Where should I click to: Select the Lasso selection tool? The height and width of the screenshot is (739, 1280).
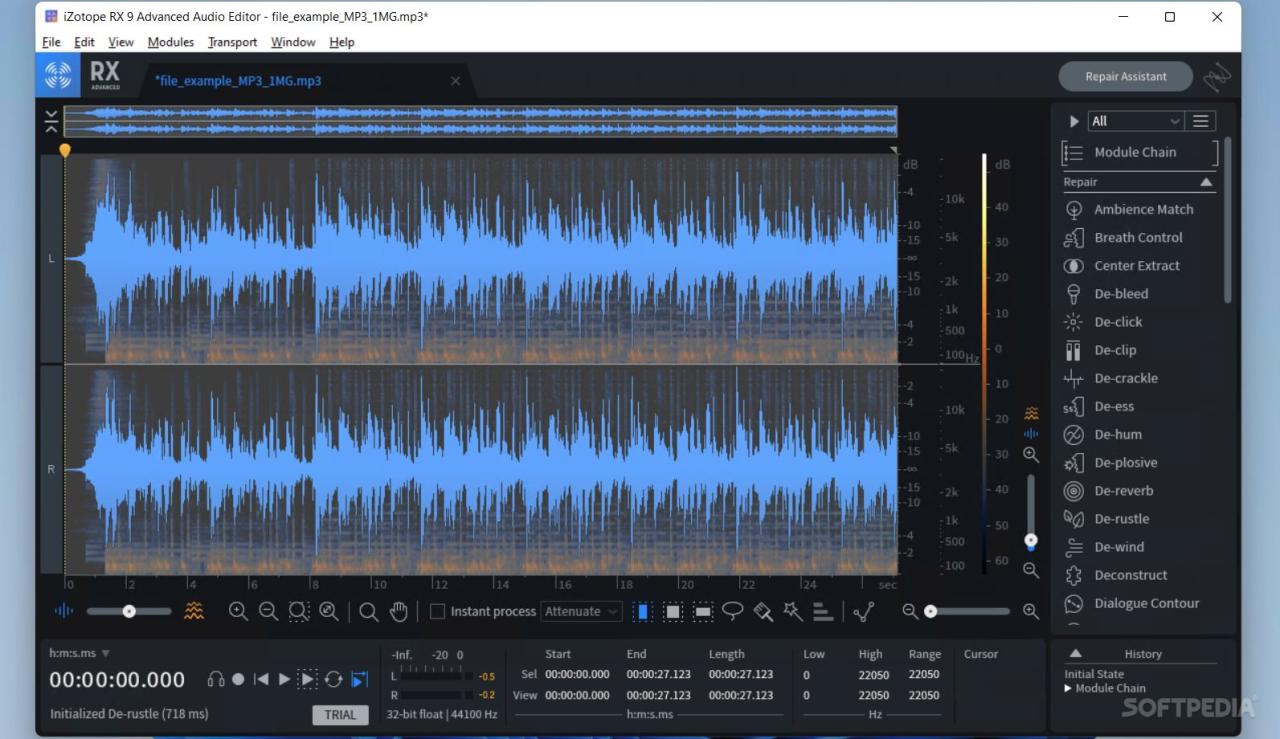733,611
